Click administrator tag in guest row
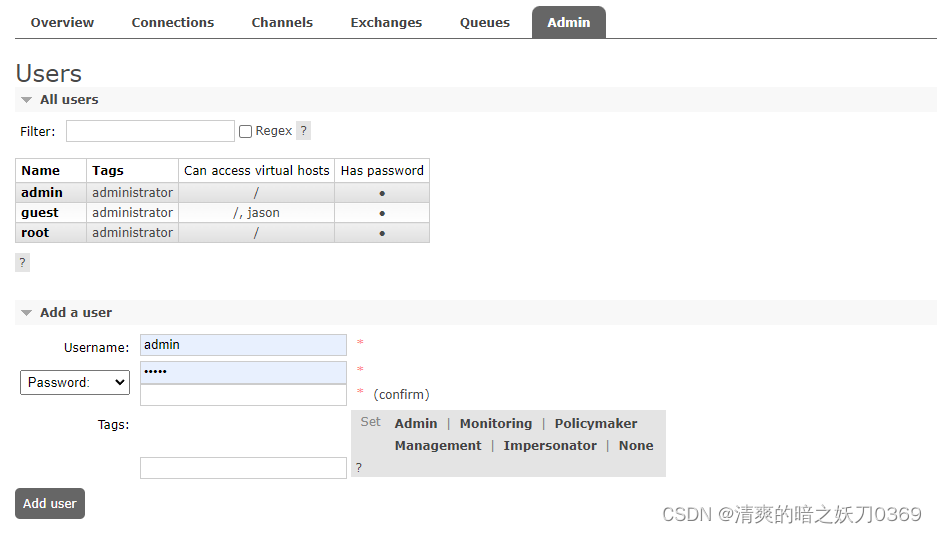Viewport: 937px width, 533px height. pyautogui.click(x=133, y=213)
